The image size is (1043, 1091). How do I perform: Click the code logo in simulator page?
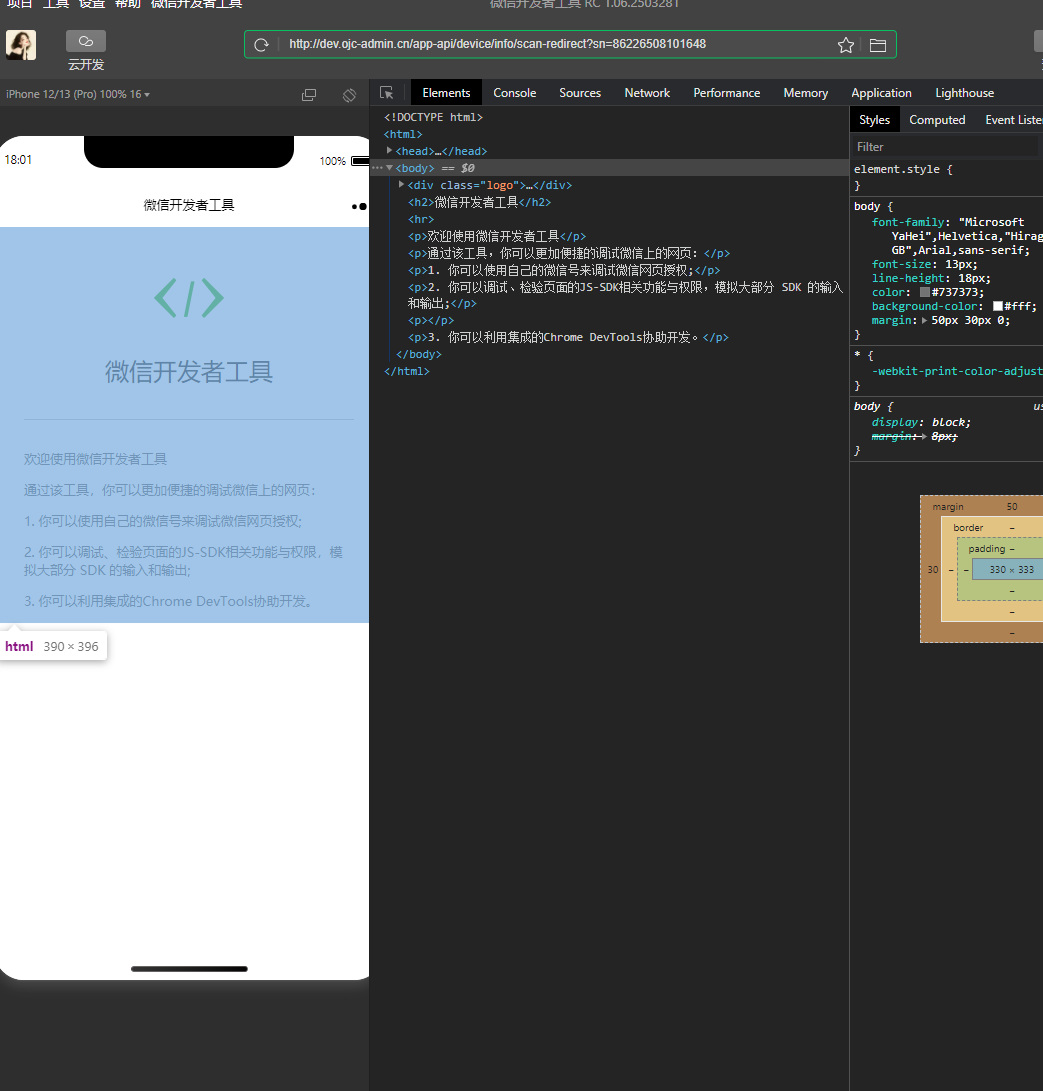(x=189, y=298)
